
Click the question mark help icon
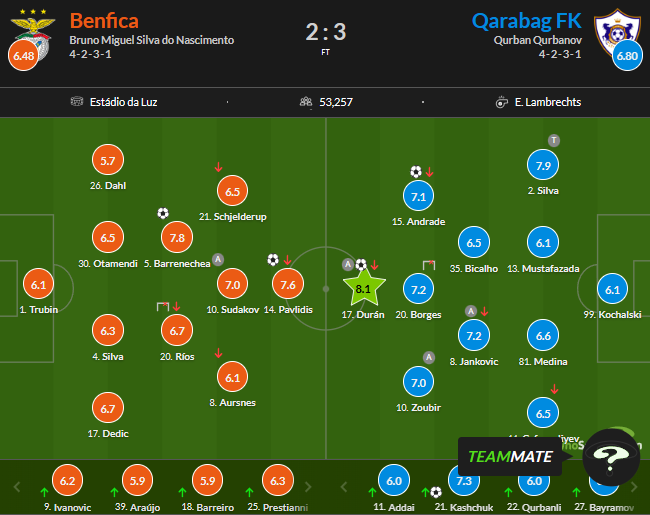(610, 457)
